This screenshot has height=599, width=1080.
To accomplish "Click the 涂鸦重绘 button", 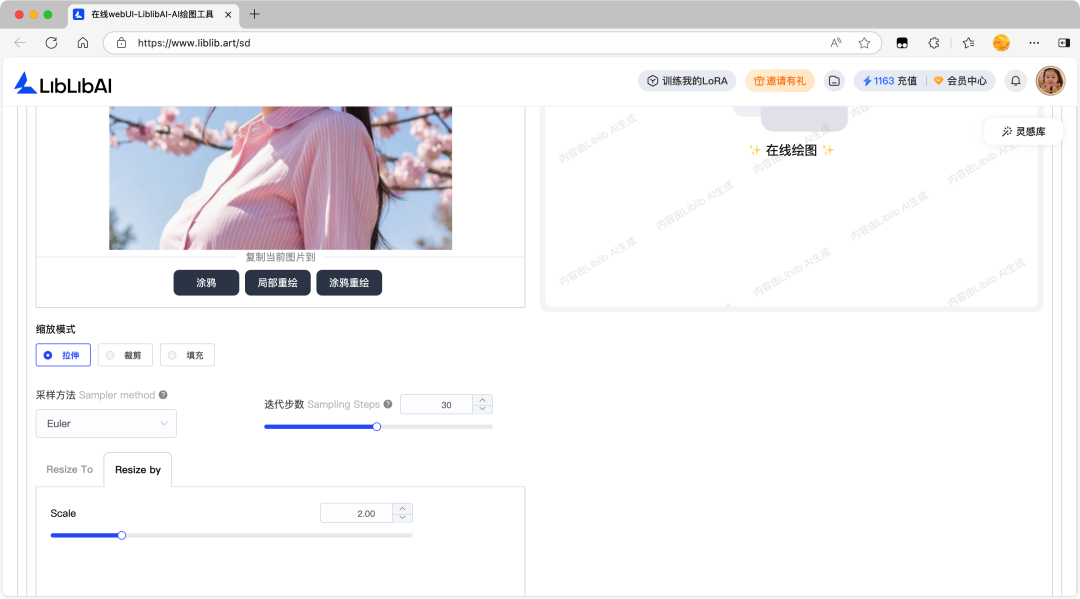I will [349, 282].
